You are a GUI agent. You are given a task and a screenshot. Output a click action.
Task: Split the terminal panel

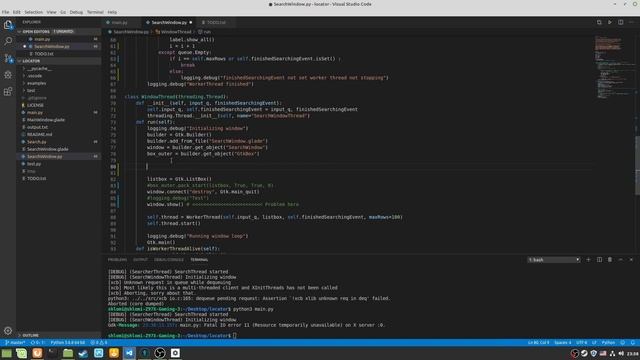click(599, 260)
